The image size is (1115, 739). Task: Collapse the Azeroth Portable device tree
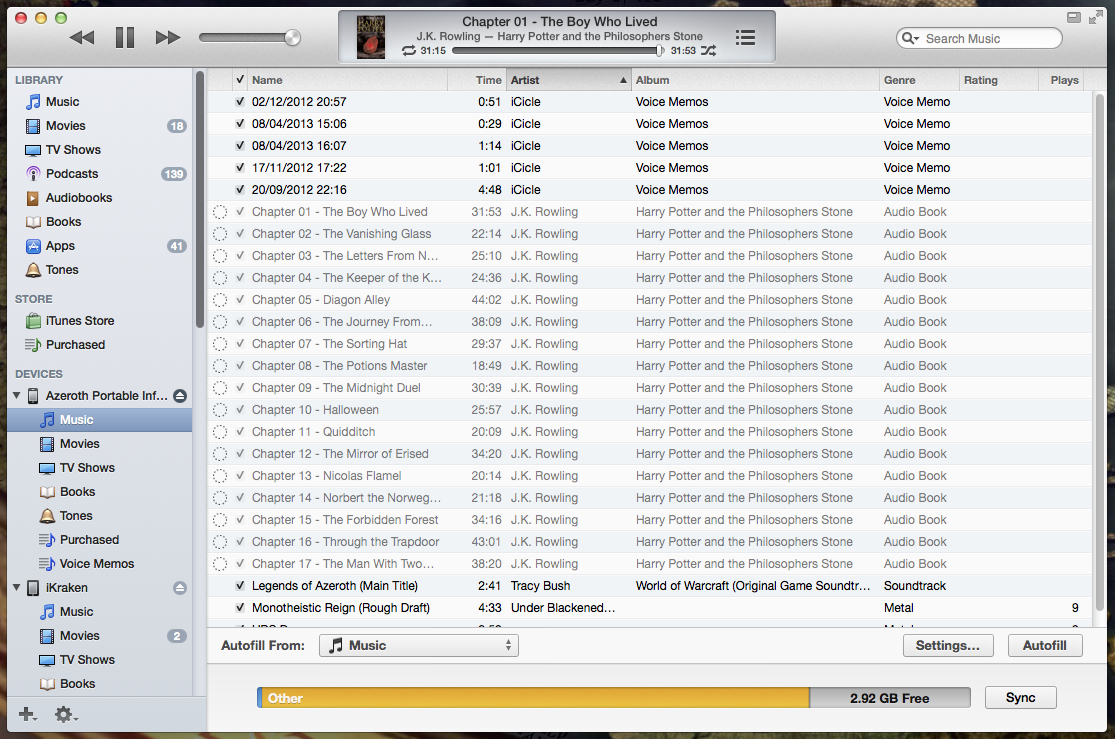point(16,395)
